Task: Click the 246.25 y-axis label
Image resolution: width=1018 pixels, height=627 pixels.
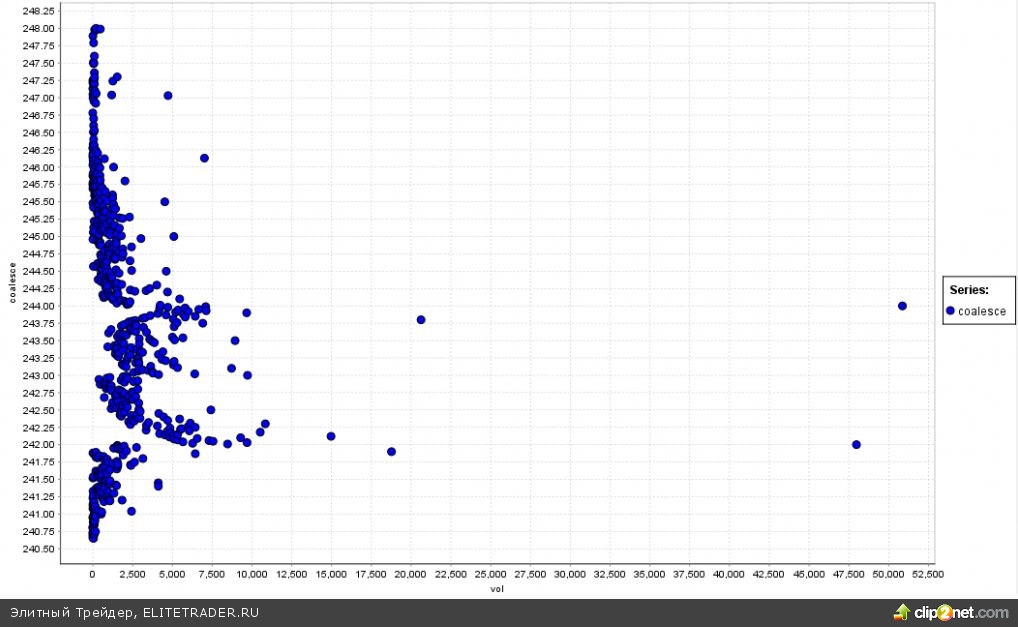Action: 38,150
